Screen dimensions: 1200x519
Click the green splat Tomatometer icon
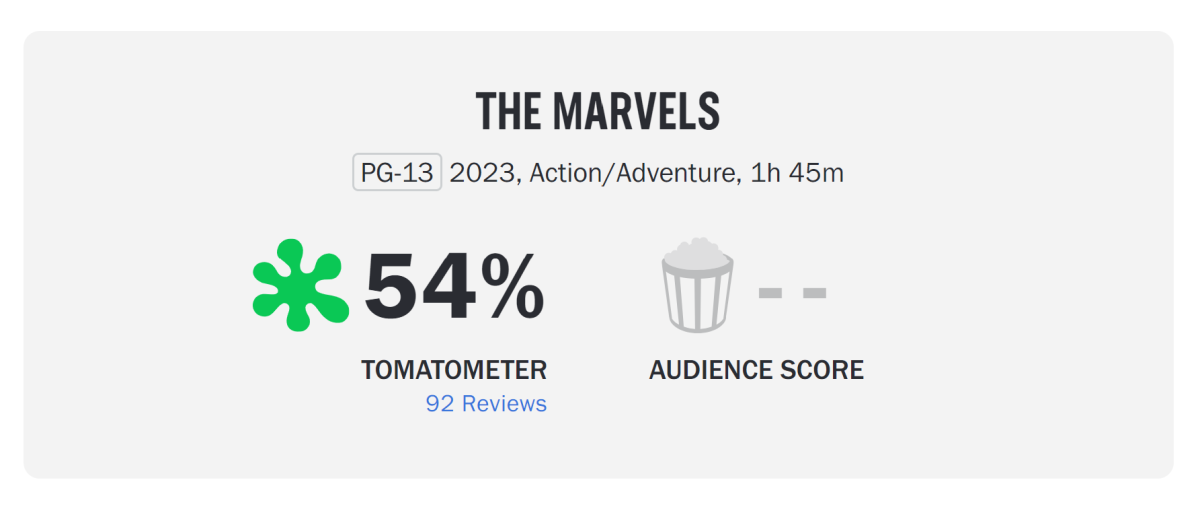300,285
